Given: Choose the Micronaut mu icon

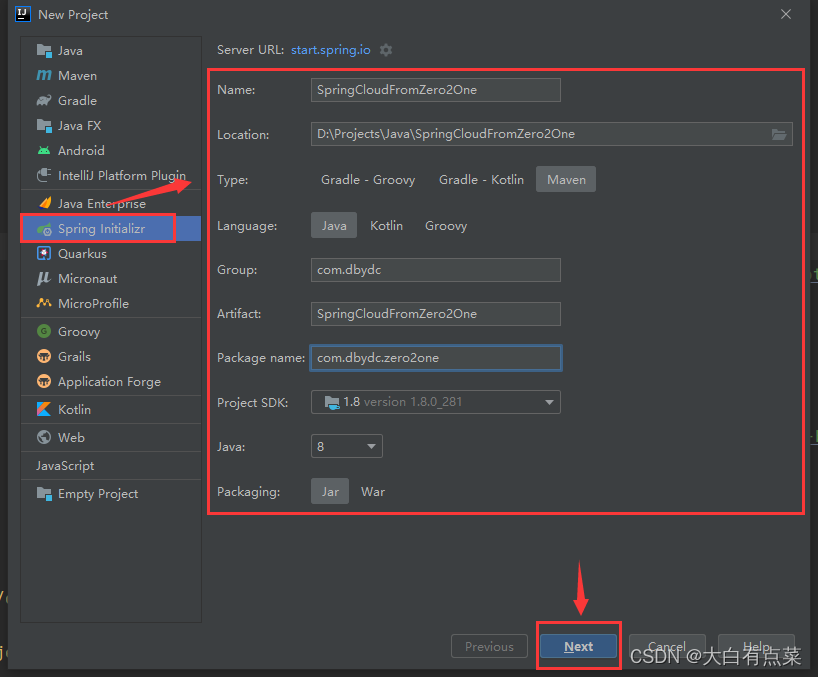Looking at the screenshot, I should click(44, 279).
